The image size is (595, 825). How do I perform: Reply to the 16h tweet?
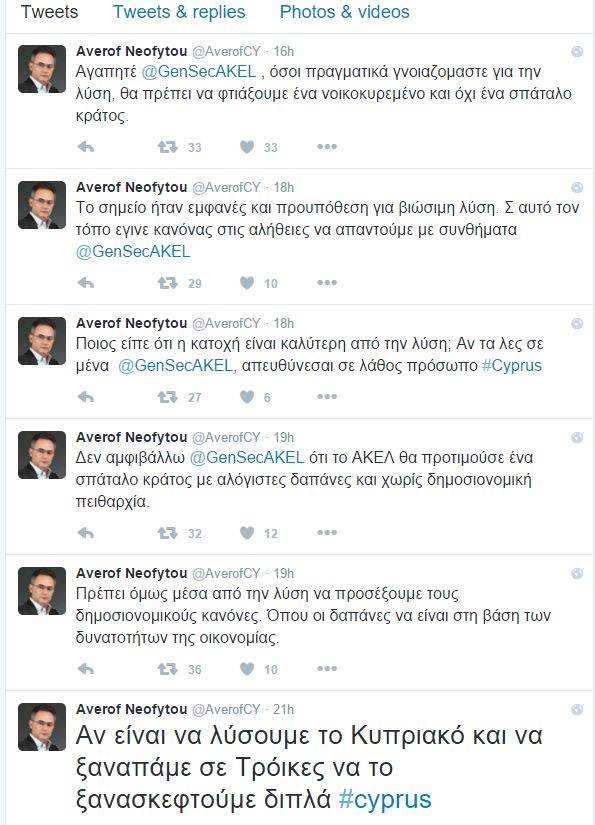(x=85, y=147)
